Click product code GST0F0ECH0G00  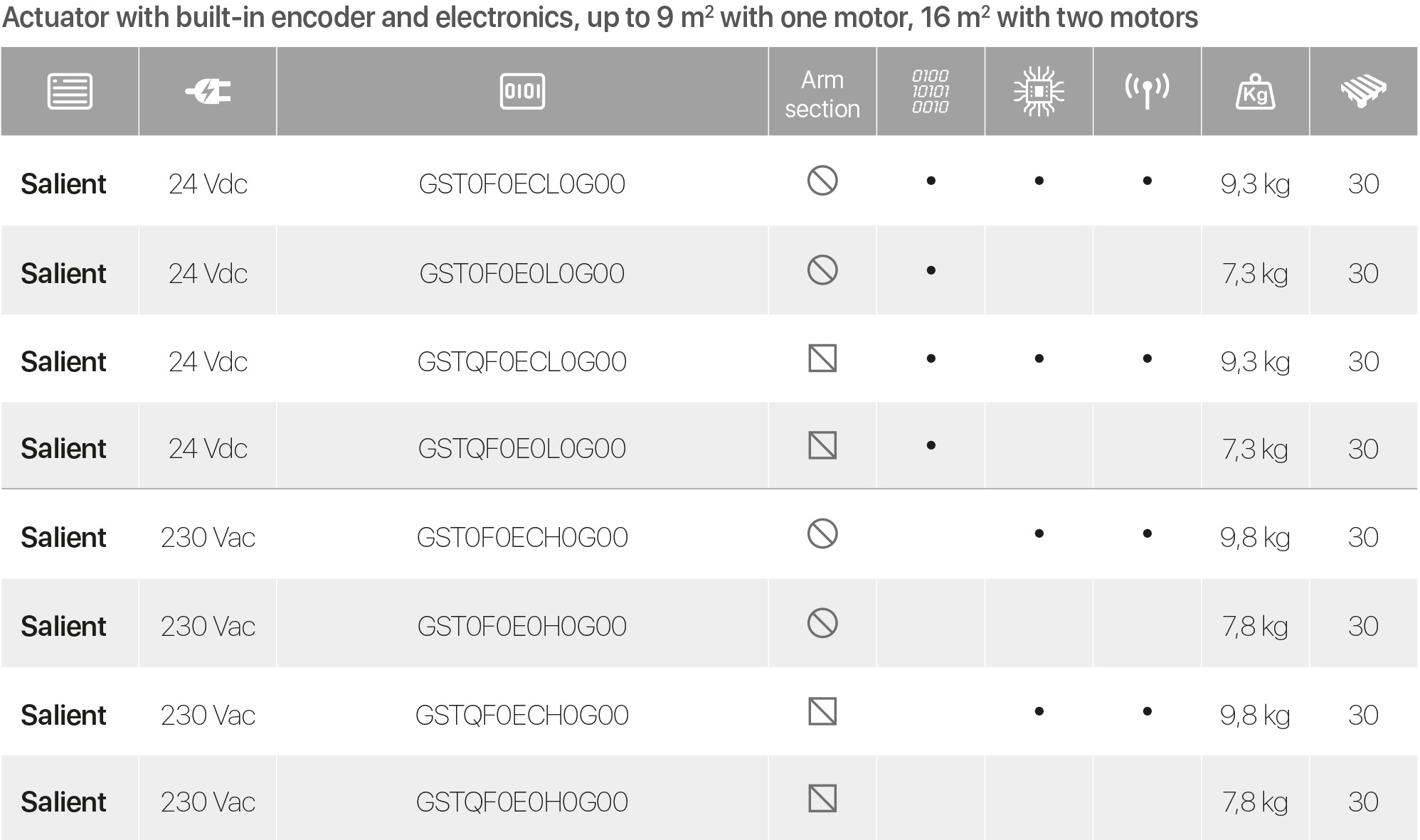point(522,538)
